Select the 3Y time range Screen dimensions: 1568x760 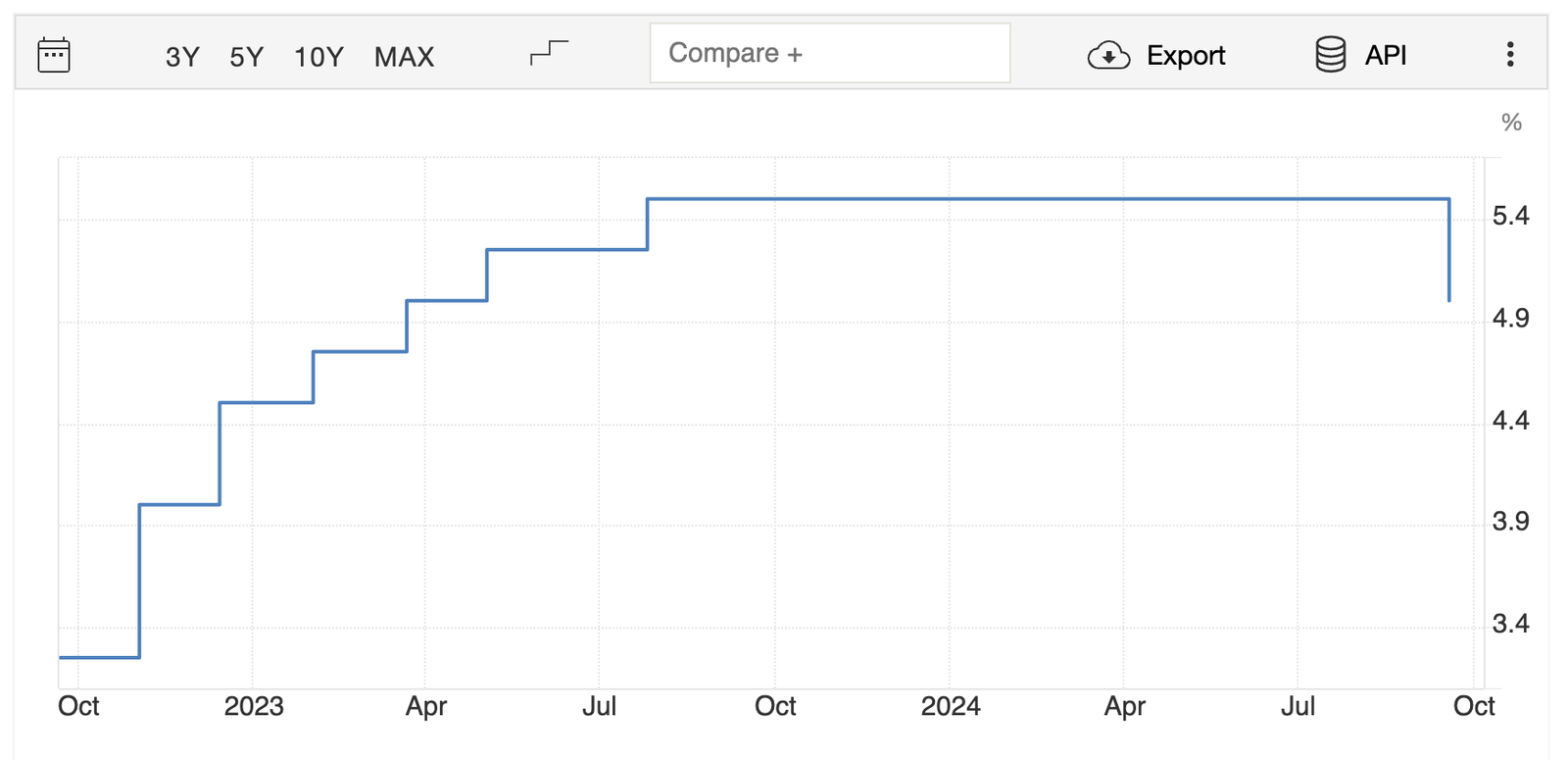point(182,57)
